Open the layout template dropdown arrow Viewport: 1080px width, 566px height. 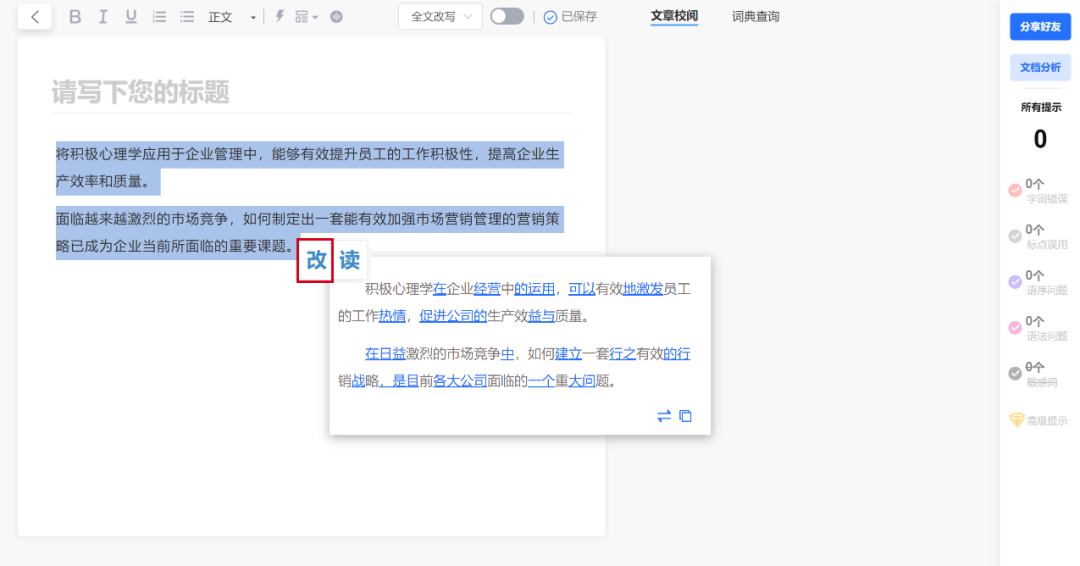pyautogui.click(x=315, y=17)
